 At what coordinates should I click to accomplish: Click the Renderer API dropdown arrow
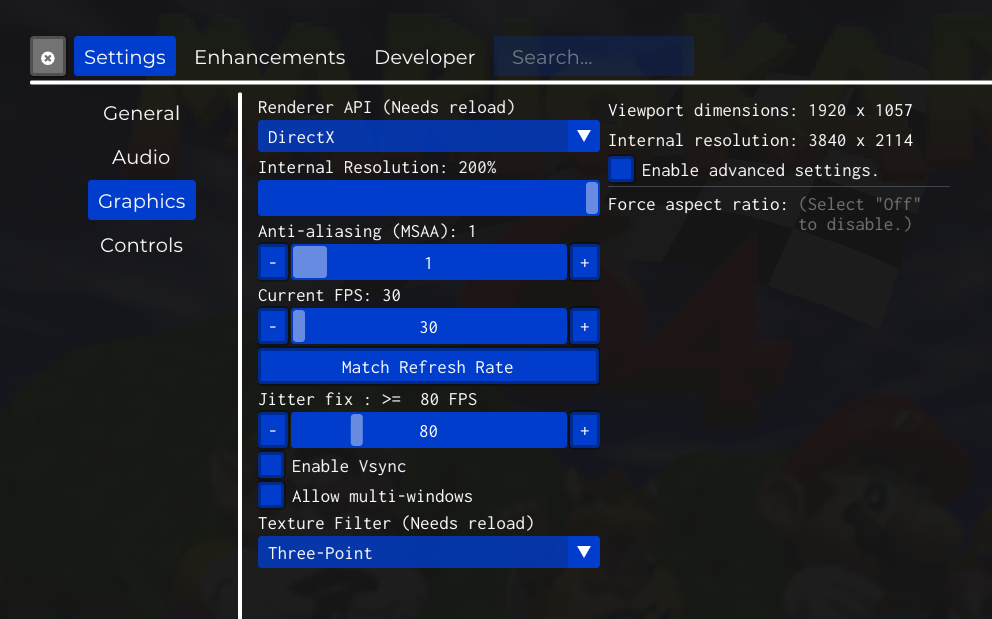584,136
